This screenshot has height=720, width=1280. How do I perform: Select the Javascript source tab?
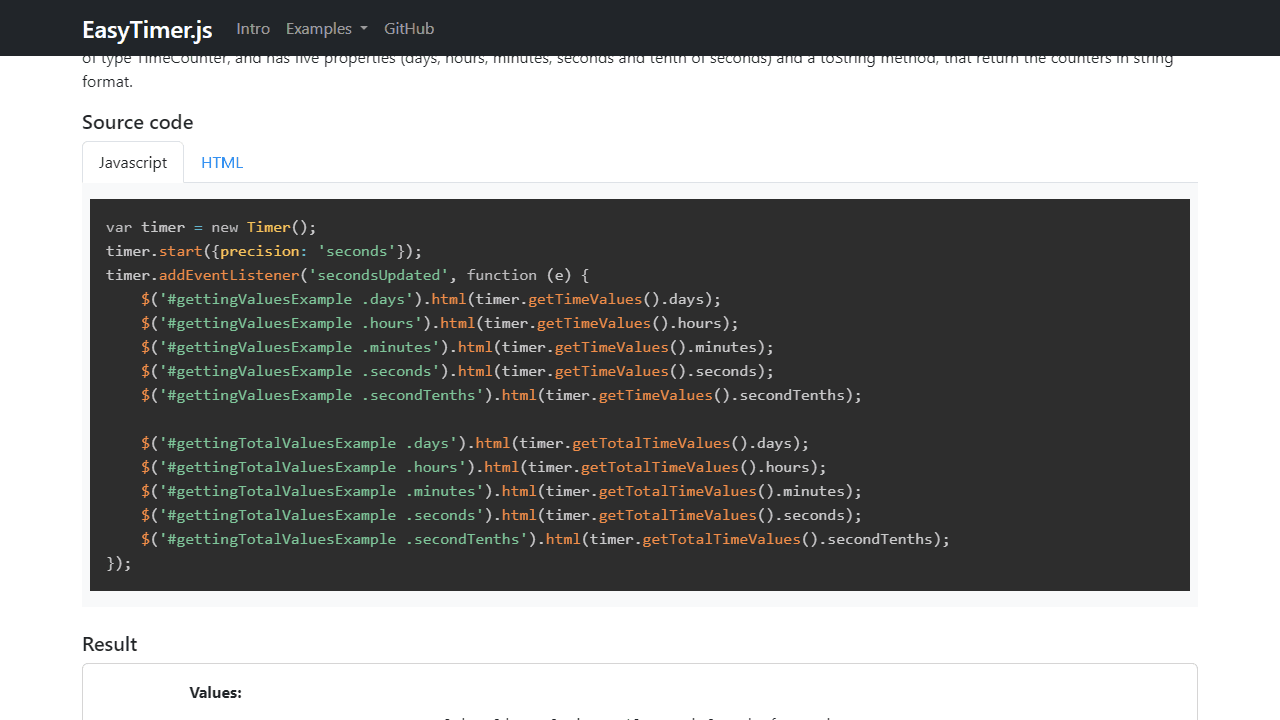[x=133, y=162]
